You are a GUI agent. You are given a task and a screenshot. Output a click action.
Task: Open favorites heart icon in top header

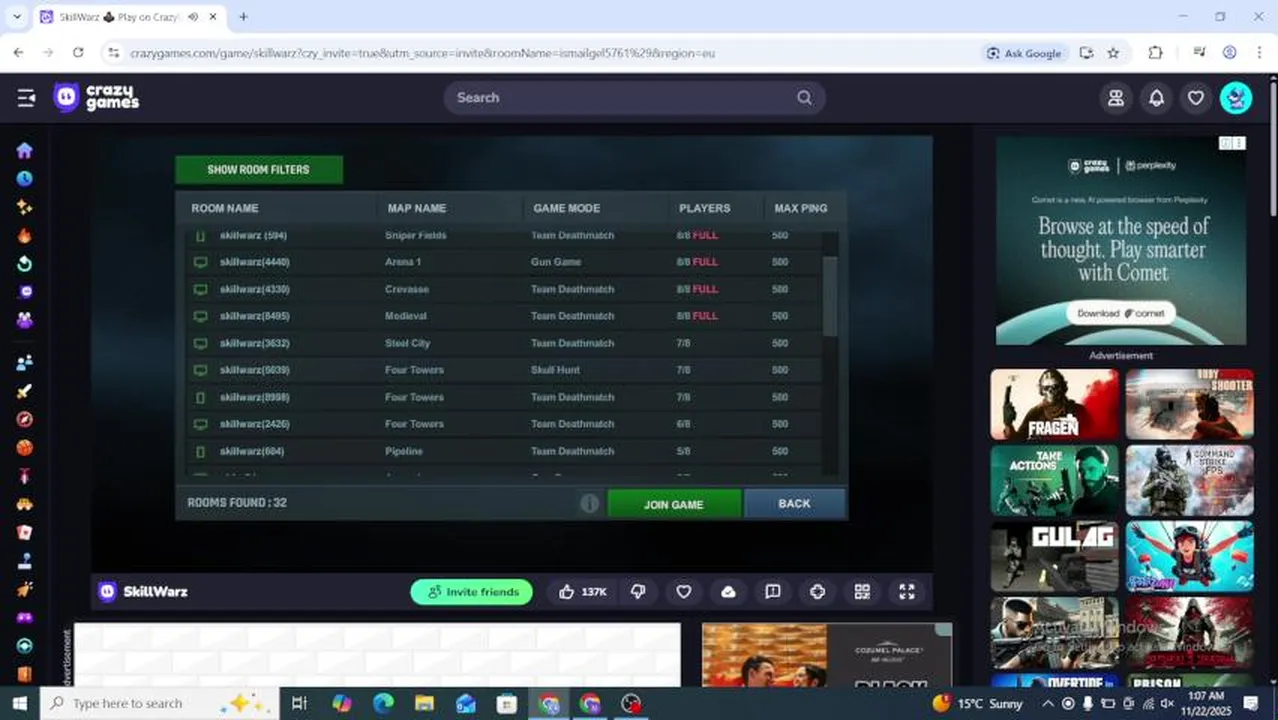click(x=1196, y=97)
